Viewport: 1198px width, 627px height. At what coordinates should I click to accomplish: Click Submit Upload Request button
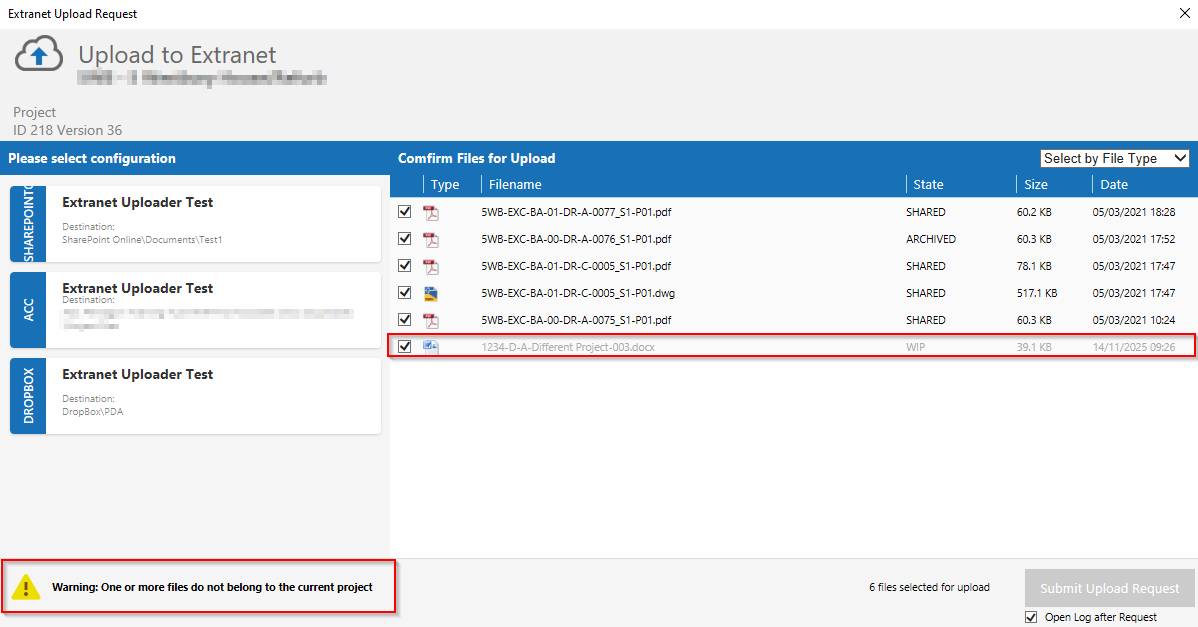point(1109,588)
